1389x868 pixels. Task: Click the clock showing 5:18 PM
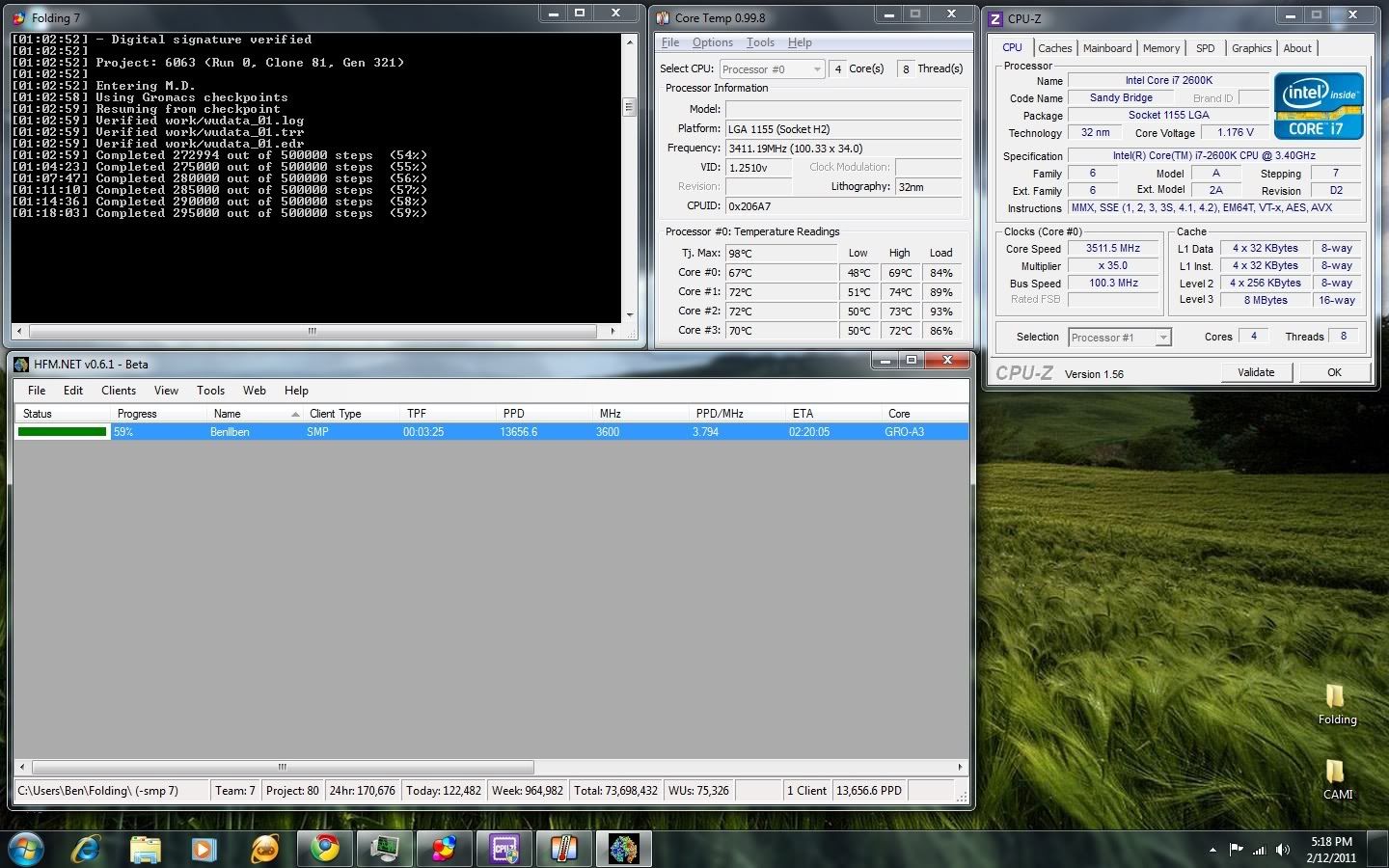pyautogui.click(x=1331, y=842)
